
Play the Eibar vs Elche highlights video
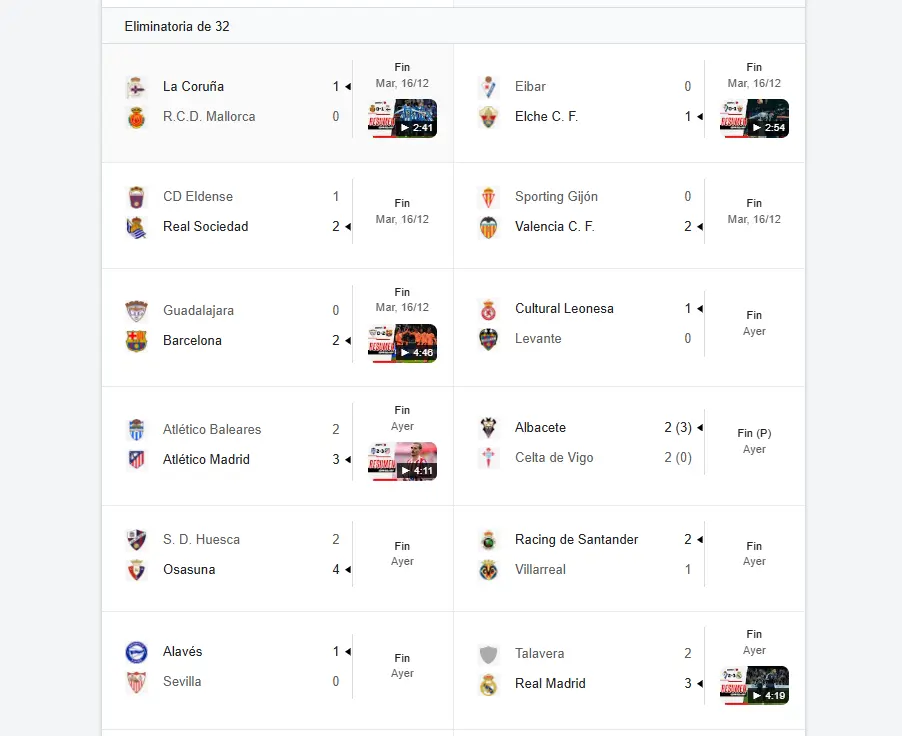point(754,119)
